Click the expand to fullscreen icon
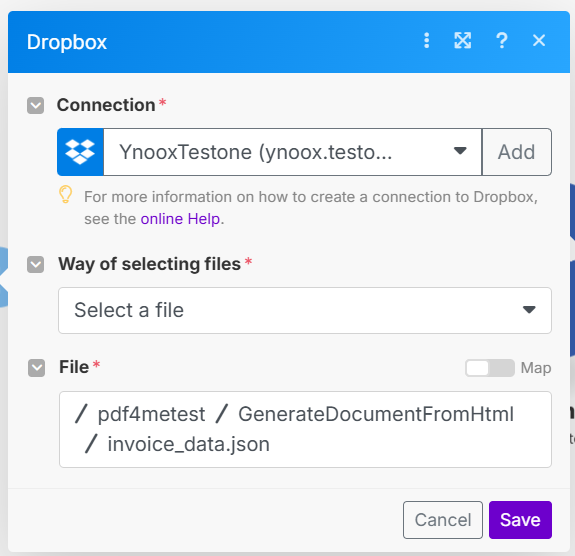The height and width of the screenshot is (556, 575). (463, 40)
